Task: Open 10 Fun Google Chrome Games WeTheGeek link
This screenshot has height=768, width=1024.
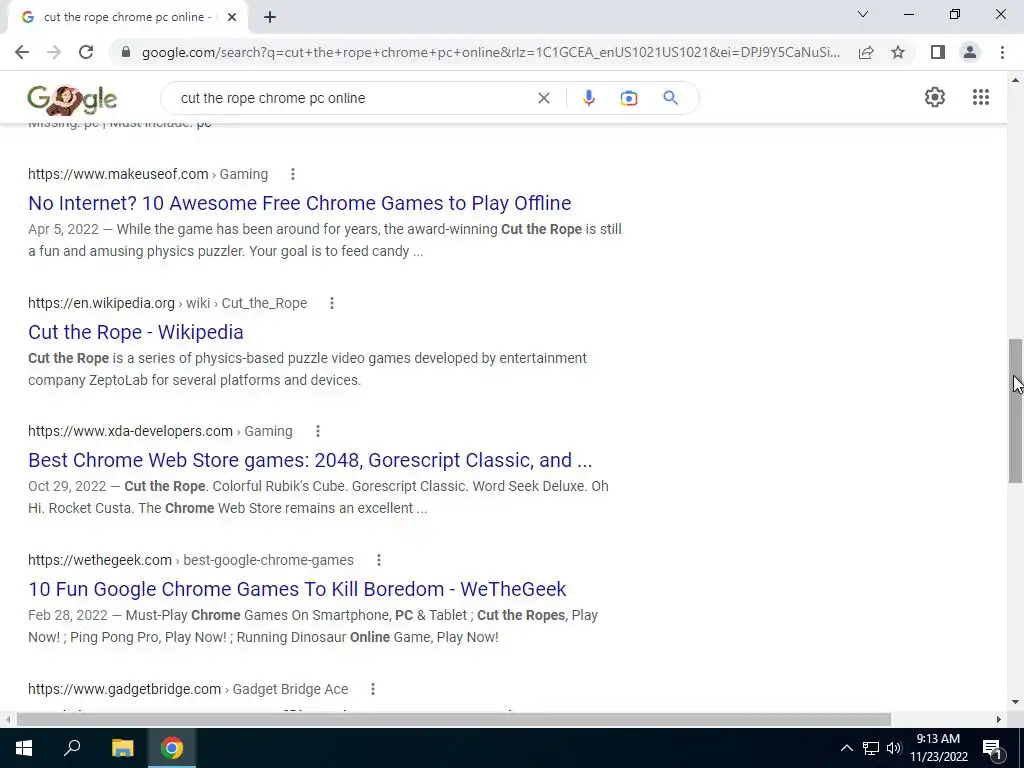Action: (297, 589)
